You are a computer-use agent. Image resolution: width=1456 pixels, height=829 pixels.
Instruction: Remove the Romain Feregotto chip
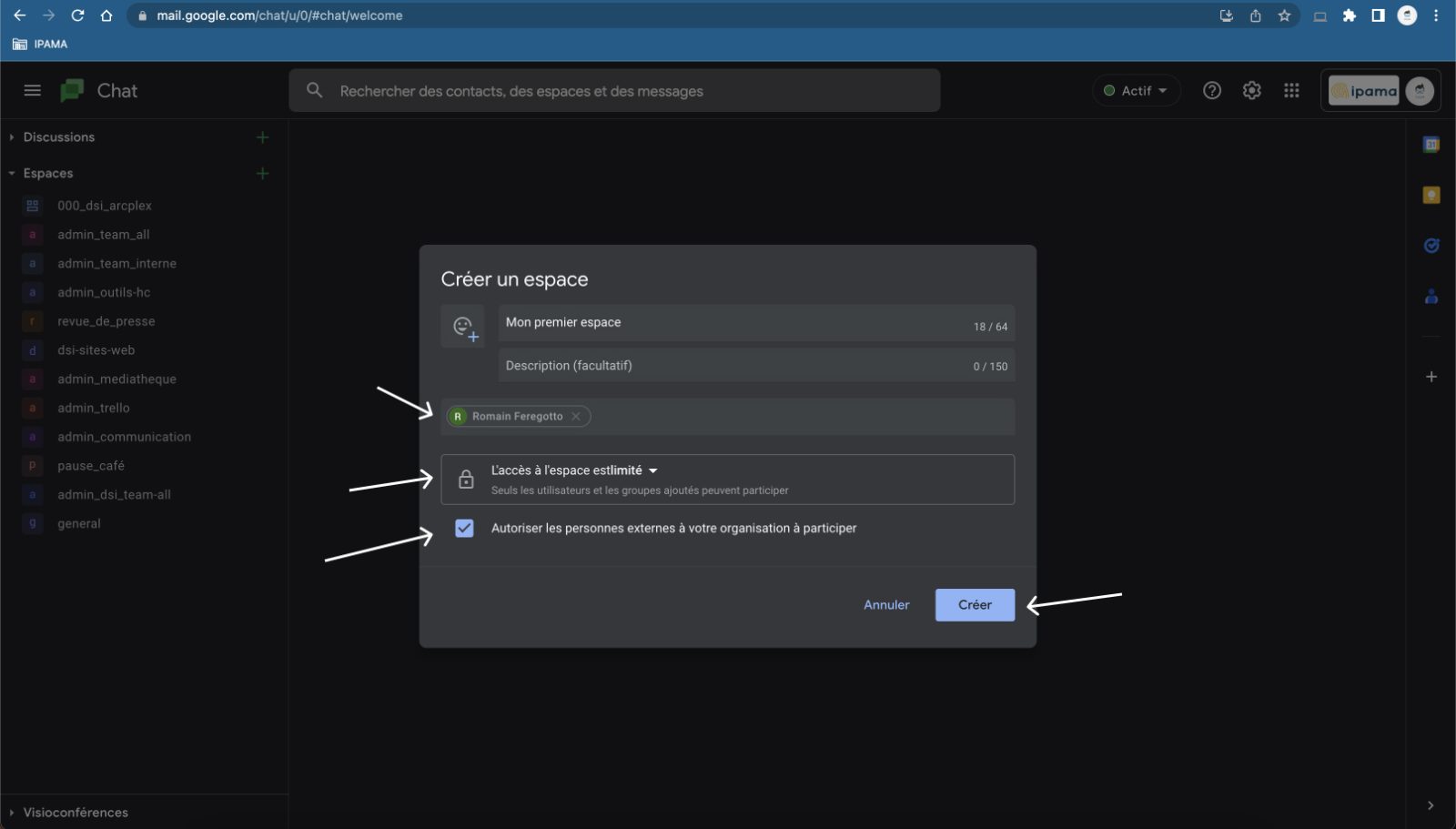coord(576,416)
